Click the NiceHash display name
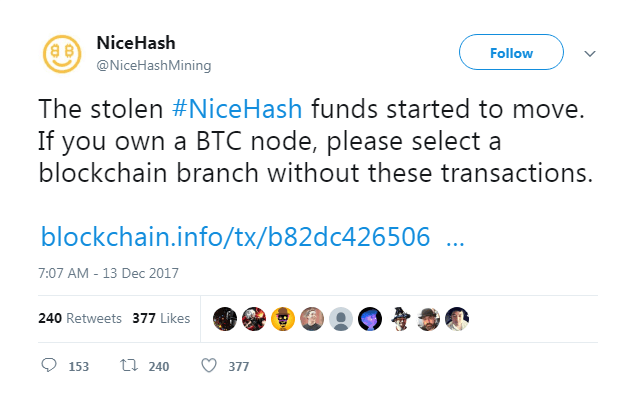 coord(136,43)
